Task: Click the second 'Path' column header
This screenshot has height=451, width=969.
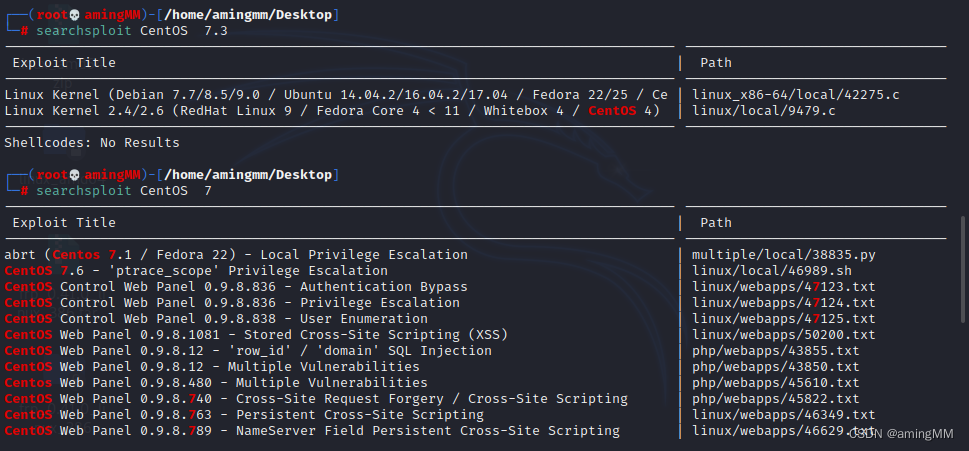Action: click(x=716, y=222)
